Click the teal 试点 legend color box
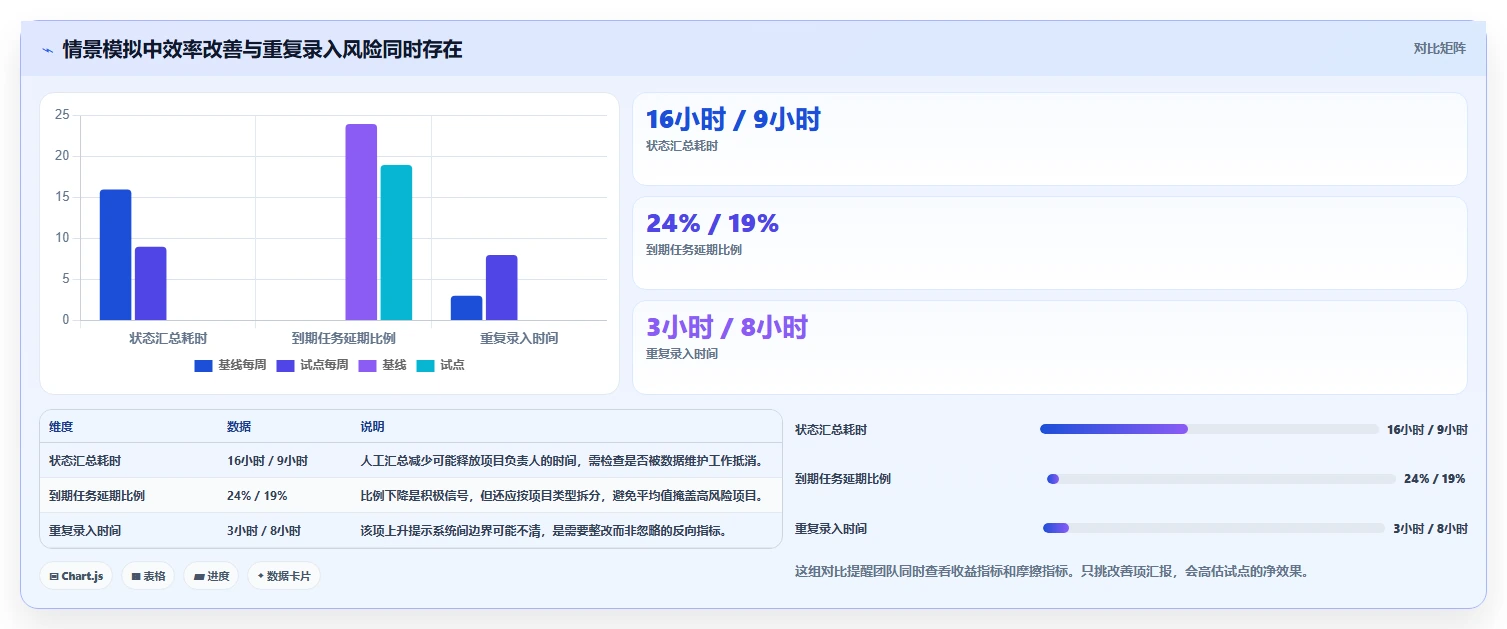 [426, 366]
